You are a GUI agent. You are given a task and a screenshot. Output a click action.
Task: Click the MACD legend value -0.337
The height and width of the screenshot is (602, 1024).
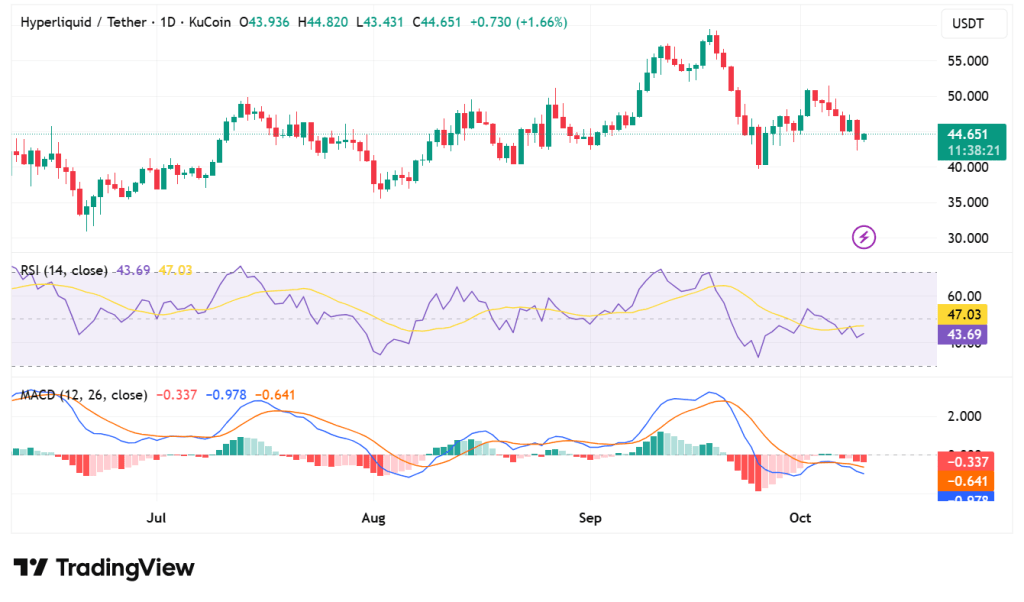pos(176,395)
